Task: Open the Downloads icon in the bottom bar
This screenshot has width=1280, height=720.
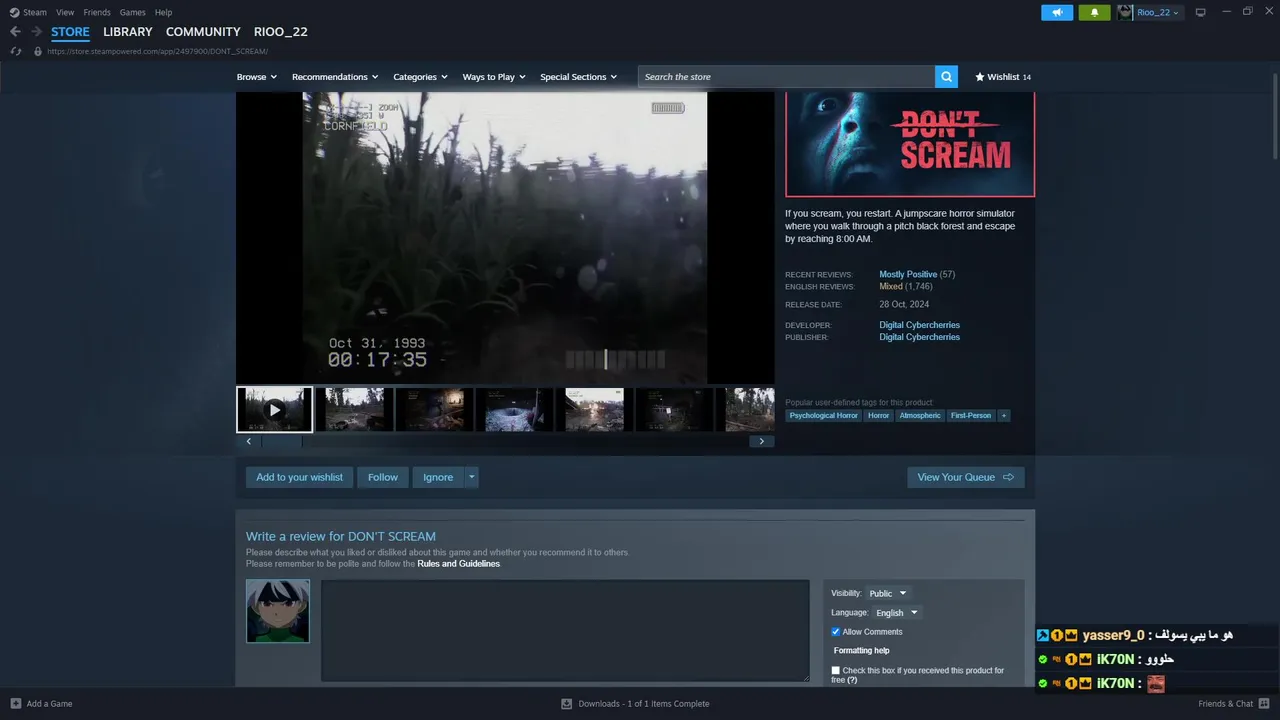Action: [x=566, y=703]
